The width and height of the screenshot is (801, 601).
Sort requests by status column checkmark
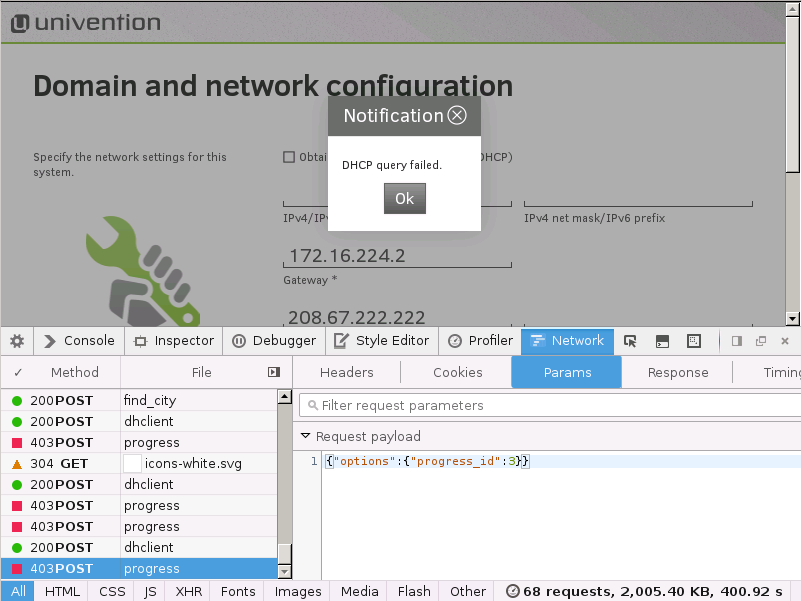18,372
